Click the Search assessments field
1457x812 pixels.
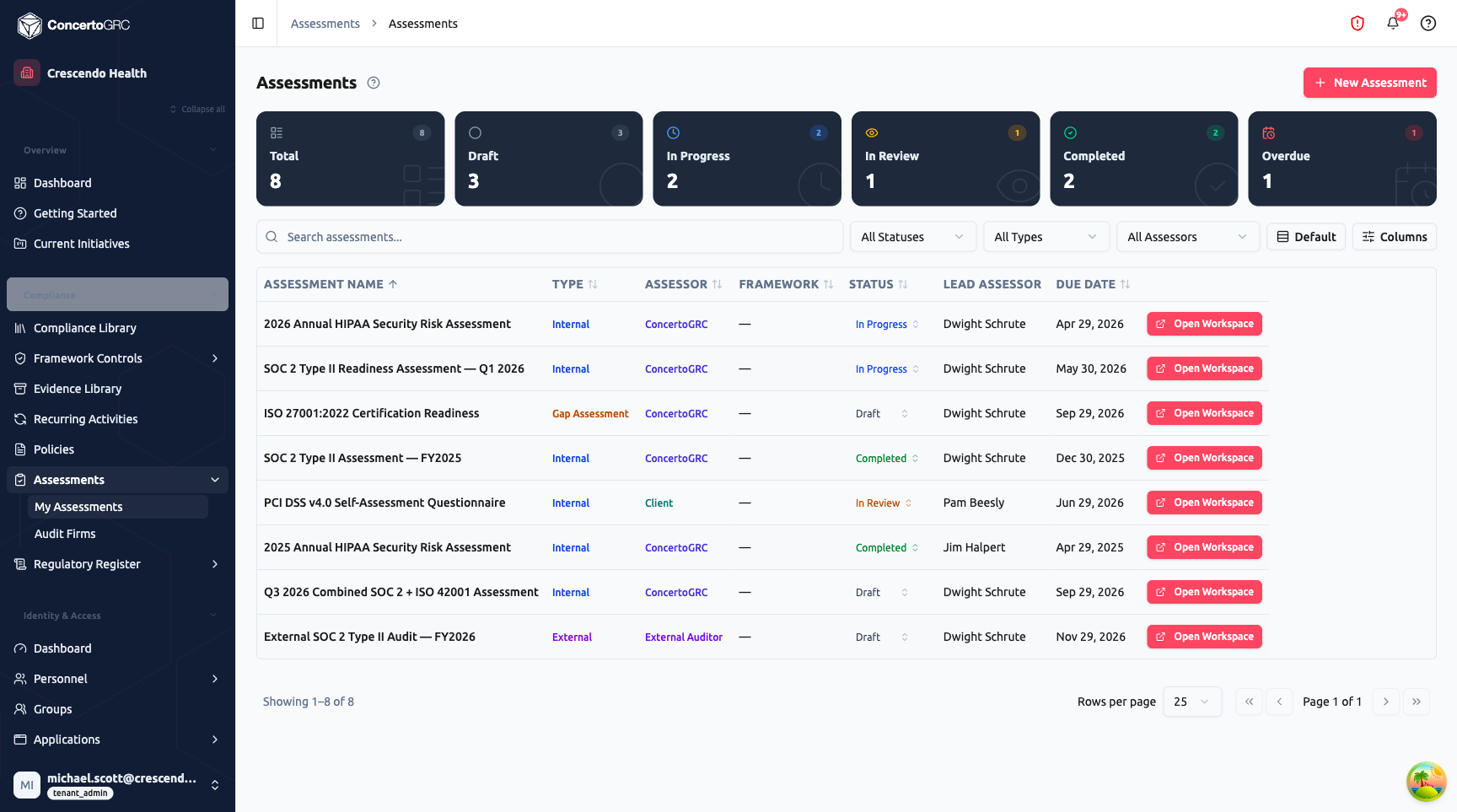tap(550, 237)
